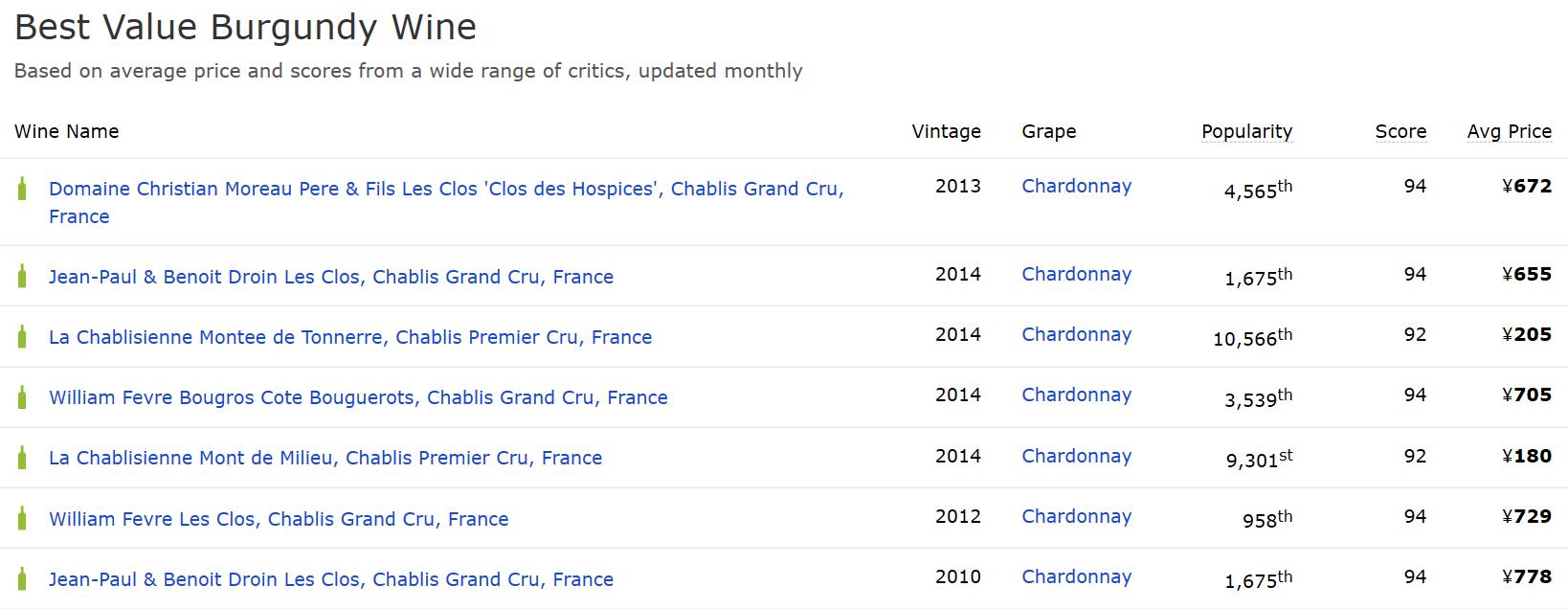Open La Chablisienne Montee de Tonnerre wine link
This screenshot has width=1568, height=609.
[x=349, y=337]
